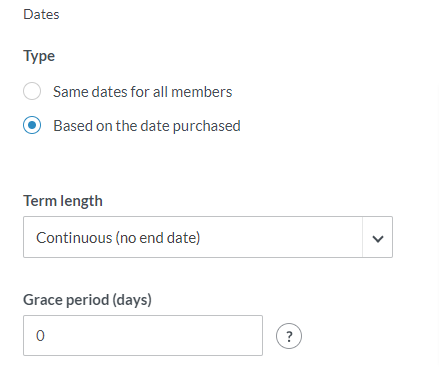Select 'Same dates for all members' radio option
The height and width of the screenshot is (384, 439).
pos(32,91)
